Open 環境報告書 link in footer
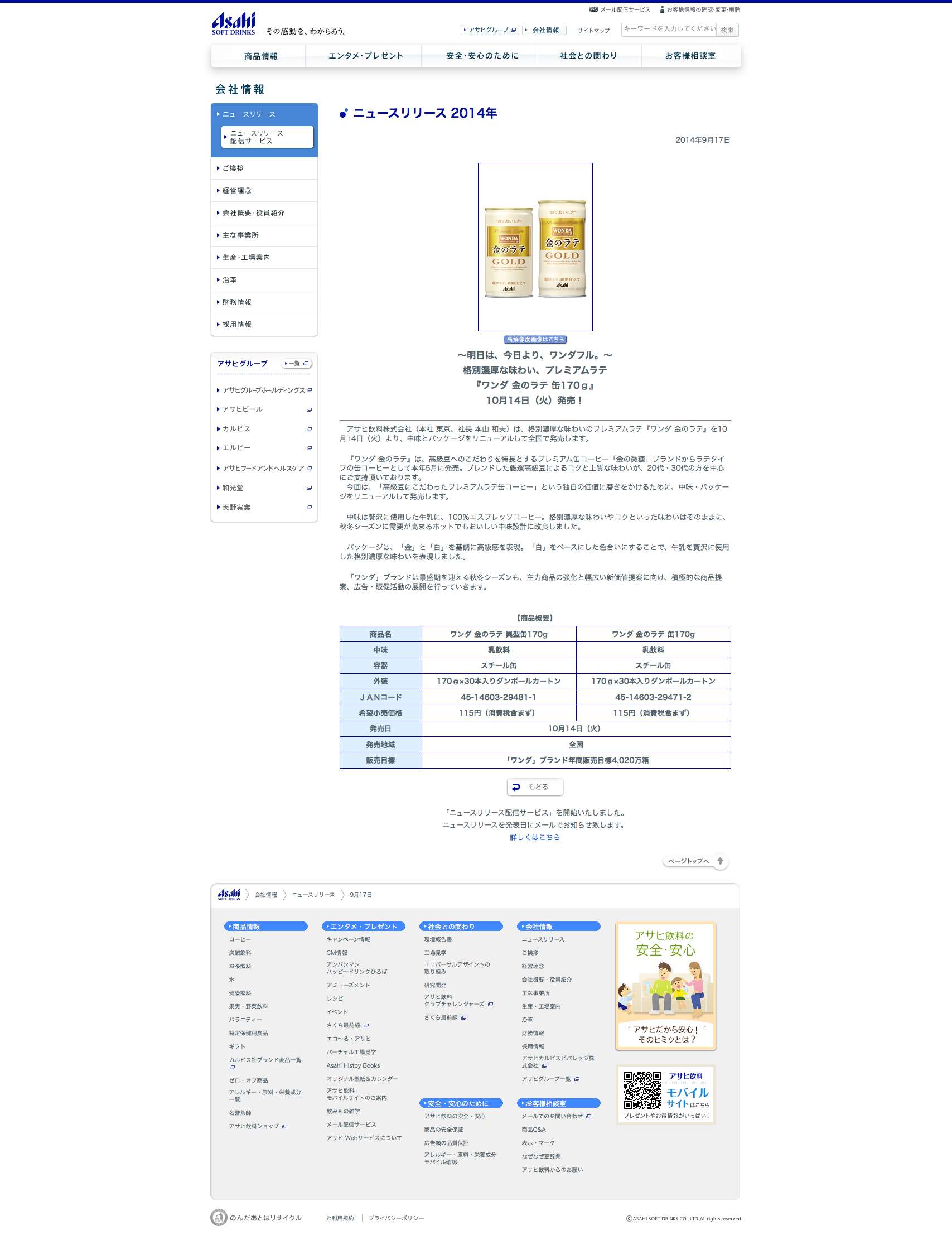 (x=438, y=940)
